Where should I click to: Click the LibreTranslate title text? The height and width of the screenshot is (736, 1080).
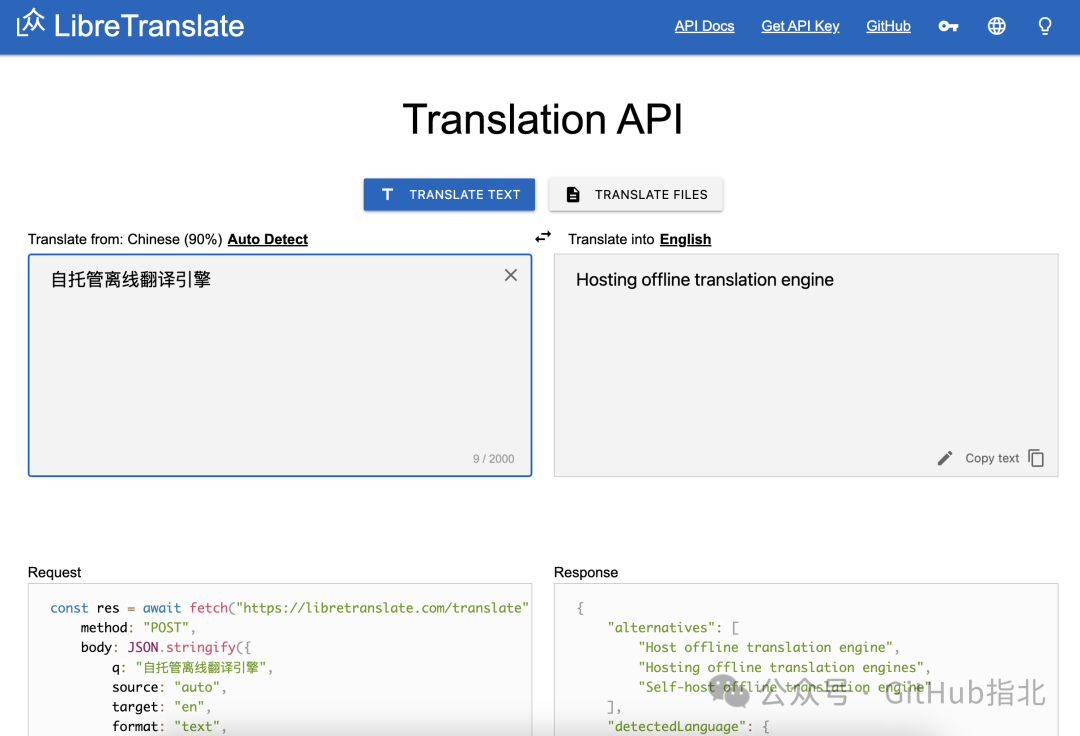coord(149,26)
